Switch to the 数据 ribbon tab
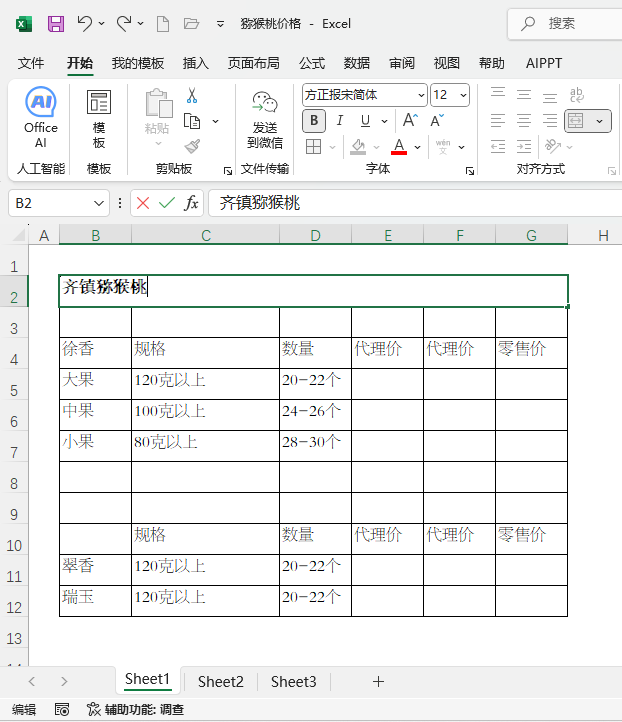 pos(357,63)
